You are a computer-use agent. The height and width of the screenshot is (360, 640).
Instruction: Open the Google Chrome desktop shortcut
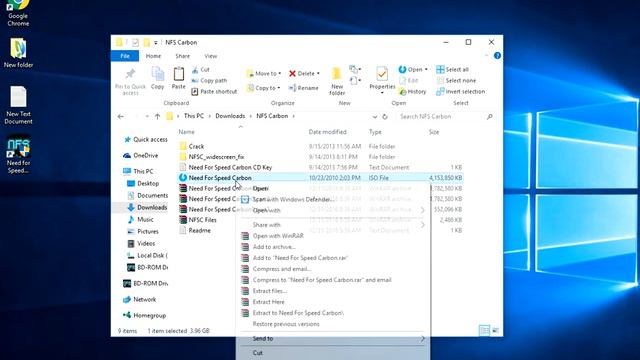[18, 13]
